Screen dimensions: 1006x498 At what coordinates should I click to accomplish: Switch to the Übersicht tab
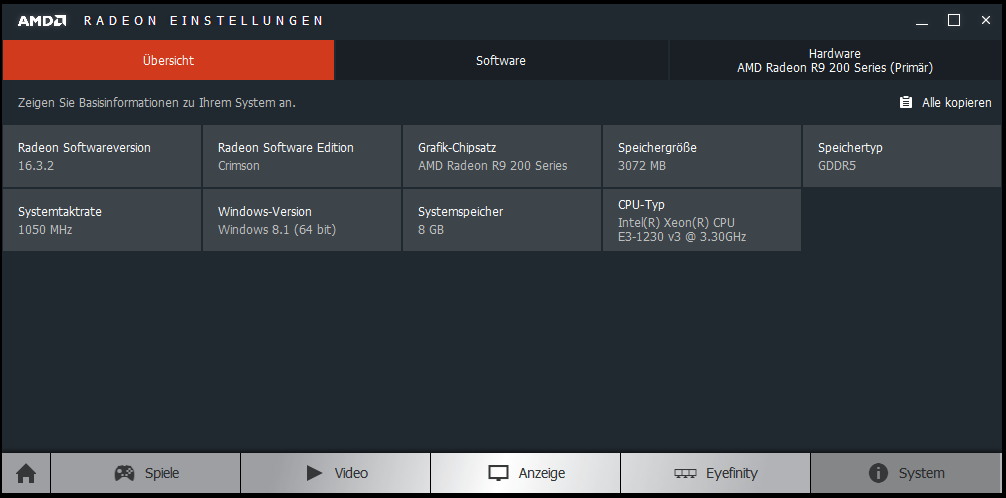pos(168,60)
